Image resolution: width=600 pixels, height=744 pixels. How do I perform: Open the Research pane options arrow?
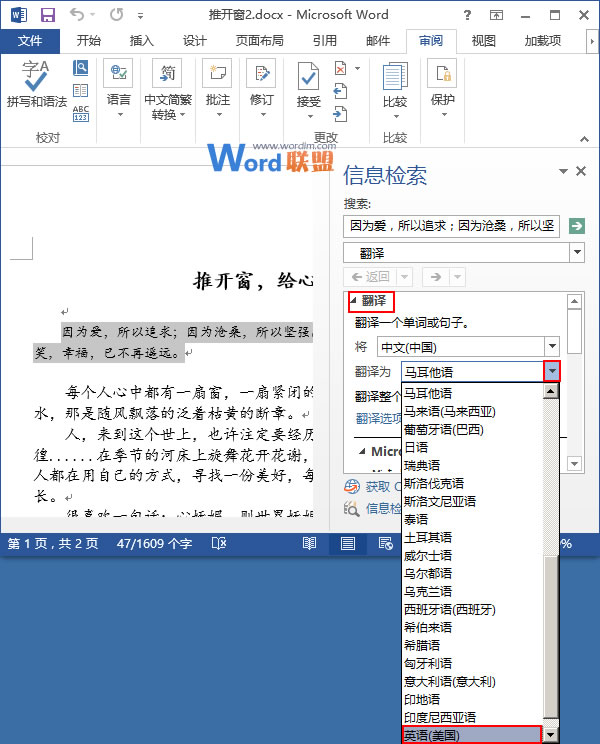point(563,171)
